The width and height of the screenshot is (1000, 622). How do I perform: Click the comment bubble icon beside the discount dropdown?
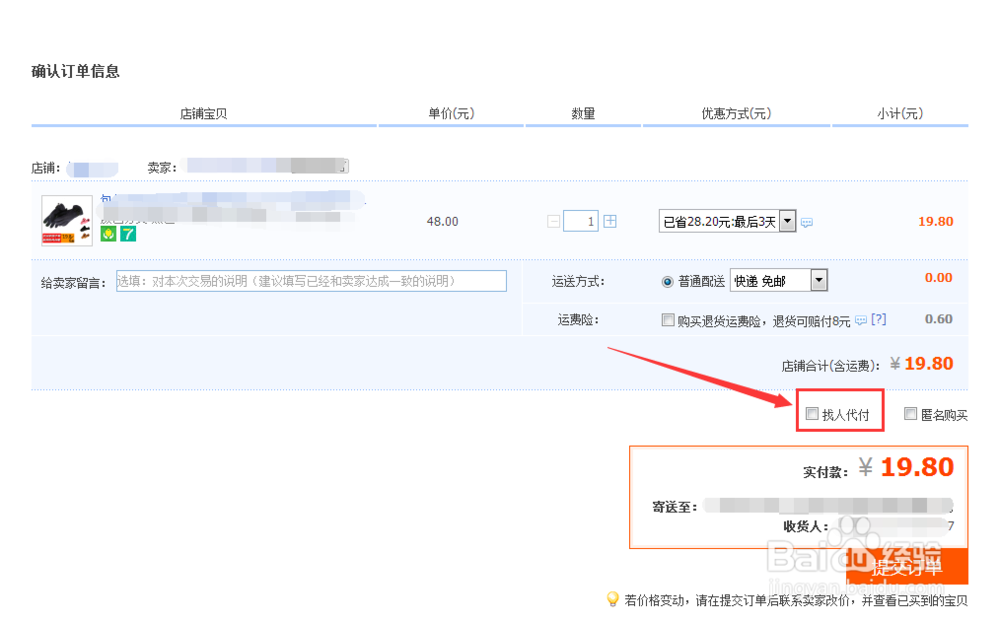coord(806,222)
